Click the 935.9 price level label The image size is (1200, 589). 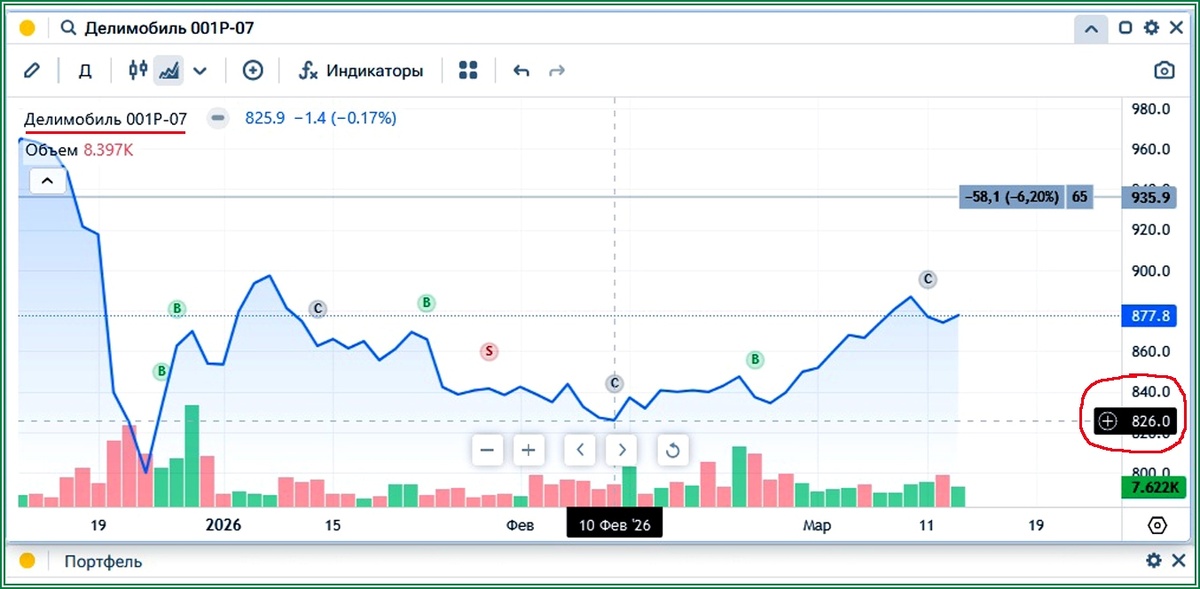1150,197
